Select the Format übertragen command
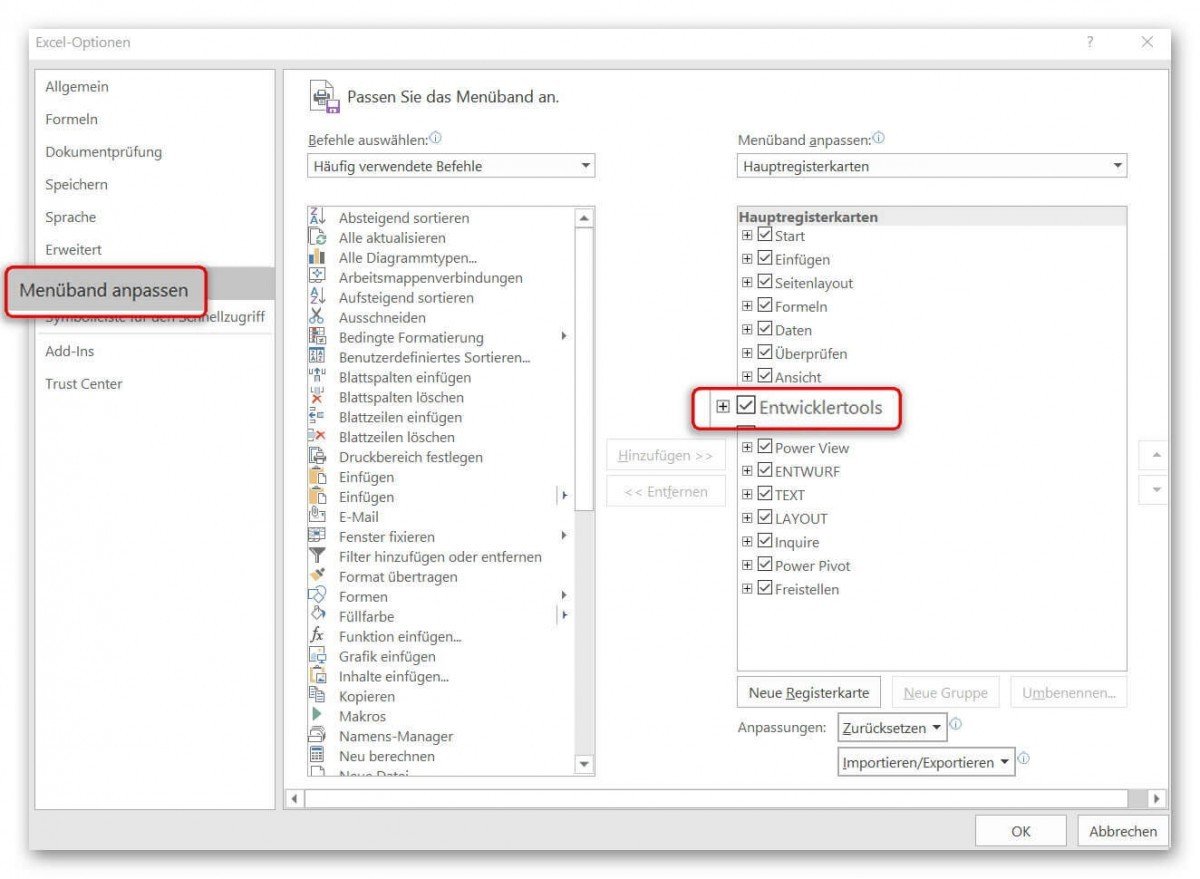This screenshot has width=1200, height=879. coord(399,577)
